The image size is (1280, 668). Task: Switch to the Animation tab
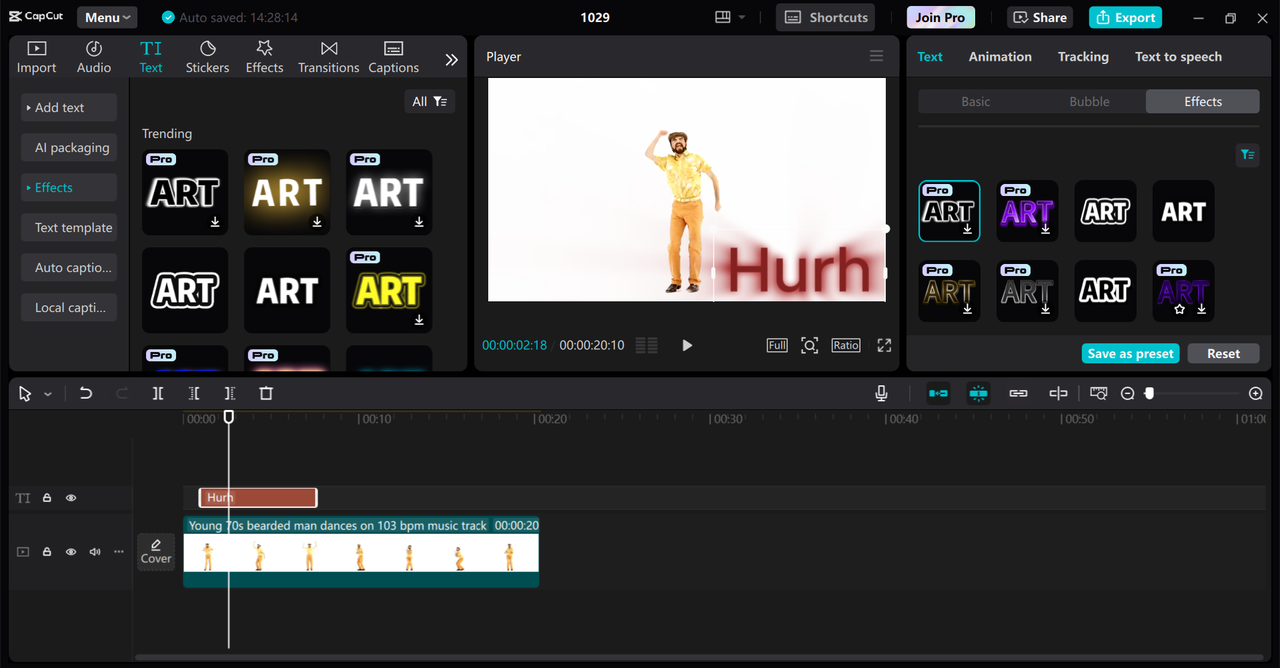pyautogui.click(x=1000, y=57)
